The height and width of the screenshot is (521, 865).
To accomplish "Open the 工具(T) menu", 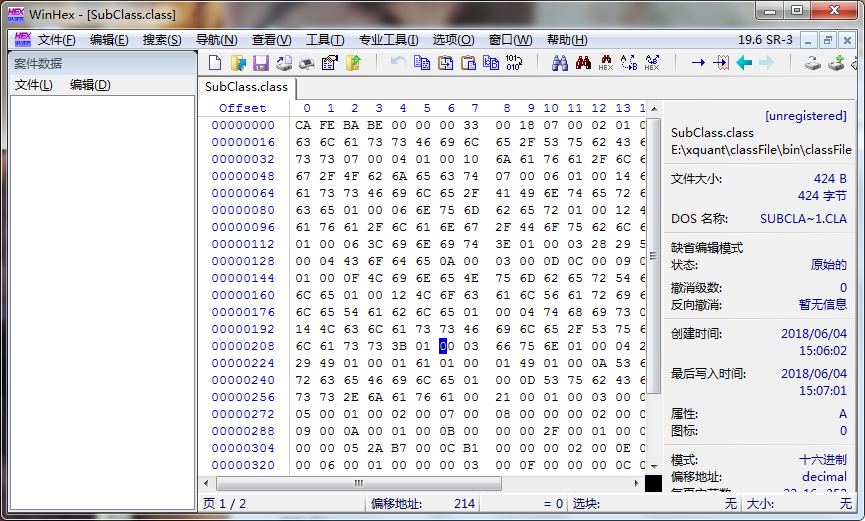I will pyautogui.click(x=325, y=40).
